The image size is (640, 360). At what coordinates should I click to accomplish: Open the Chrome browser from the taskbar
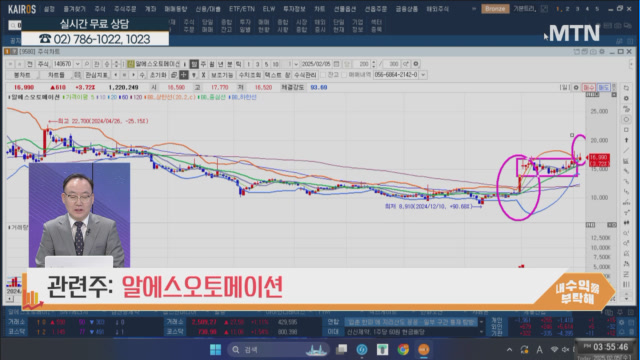pos(403,349)
